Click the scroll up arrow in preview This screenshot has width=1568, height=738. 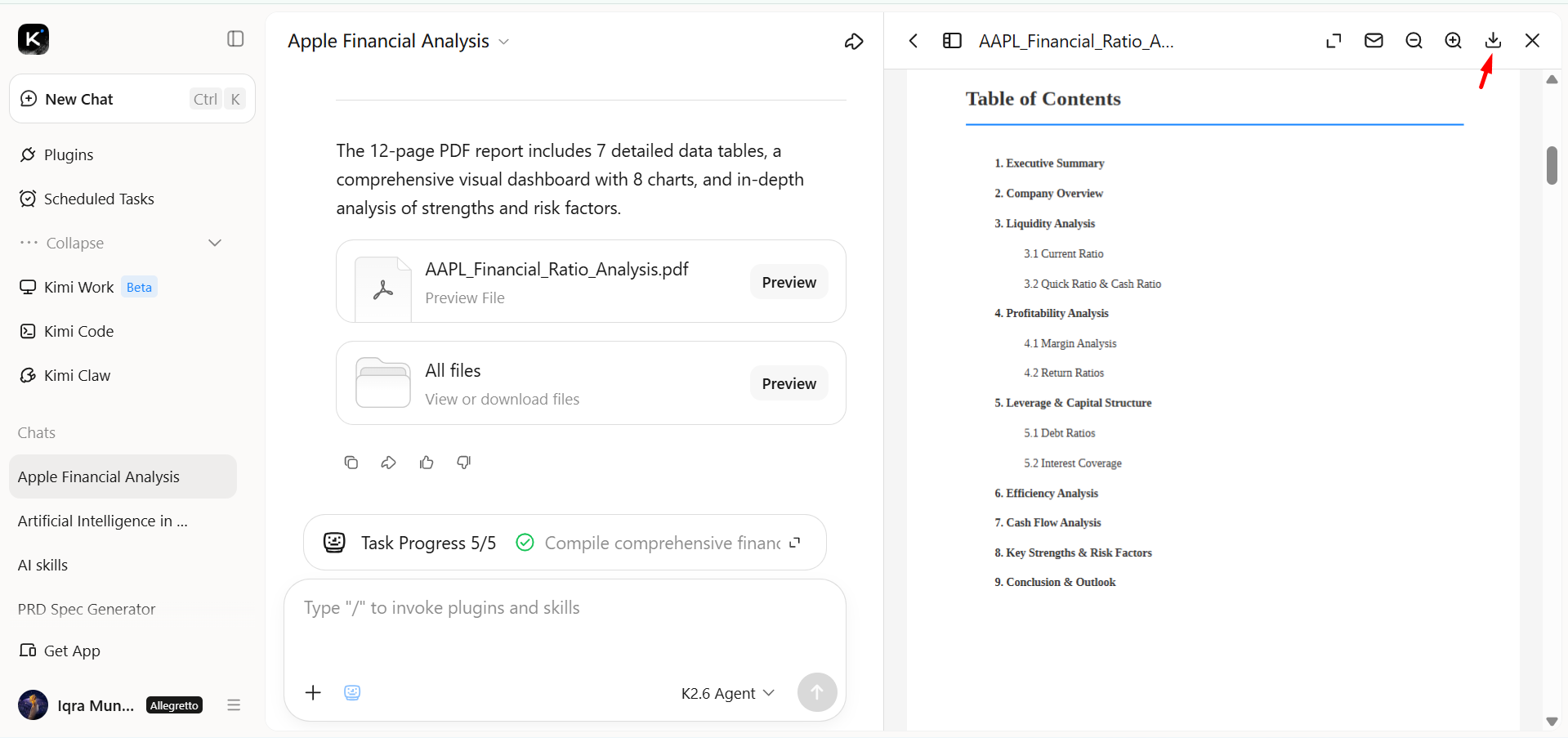[1552, 79]
